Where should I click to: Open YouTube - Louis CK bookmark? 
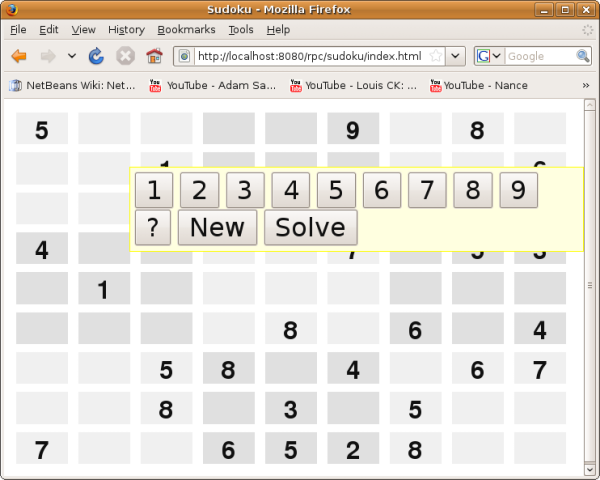353,86
